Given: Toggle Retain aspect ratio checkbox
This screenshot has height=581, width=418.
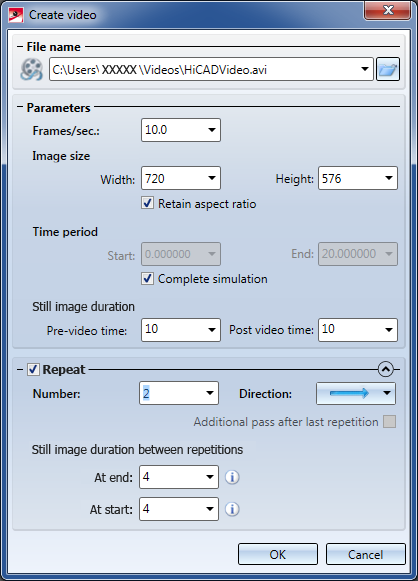Looking at the screenshot, I should tap(147, 203).
